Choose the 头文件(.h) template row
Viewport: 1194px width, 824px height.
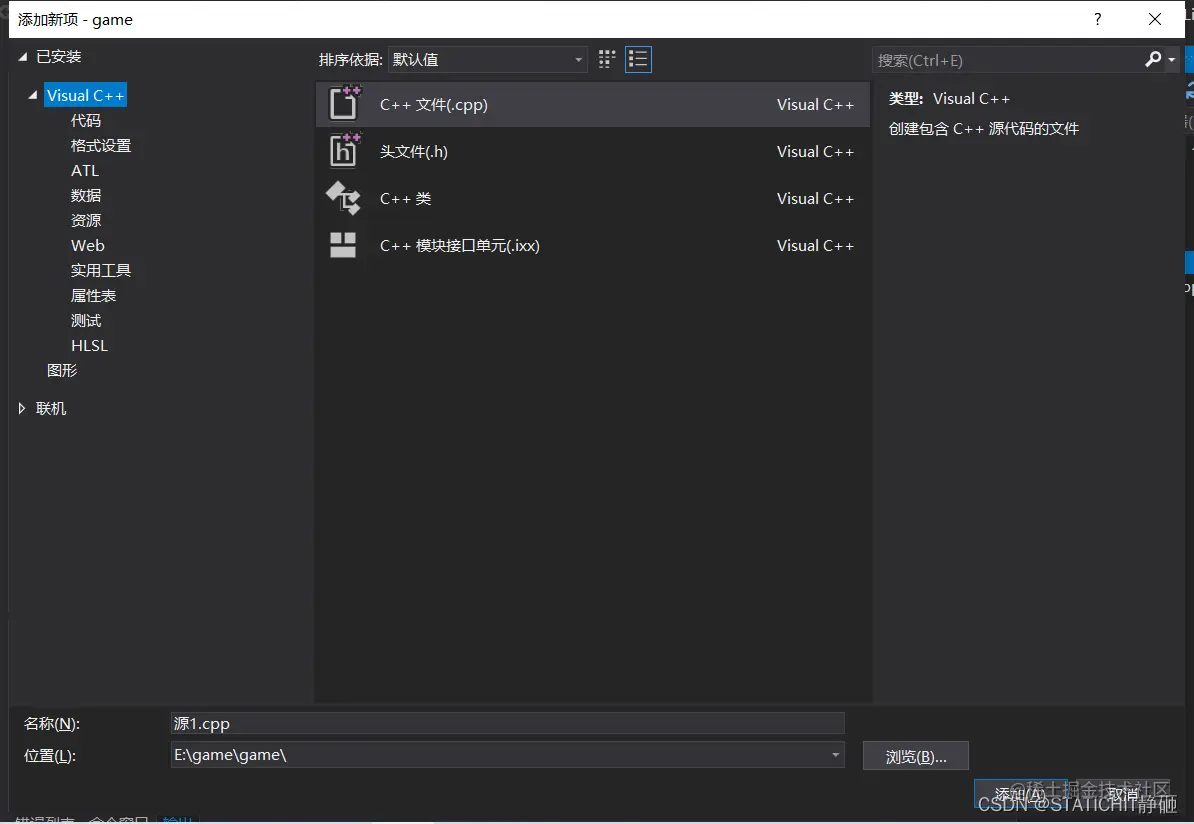coord(592,152)
